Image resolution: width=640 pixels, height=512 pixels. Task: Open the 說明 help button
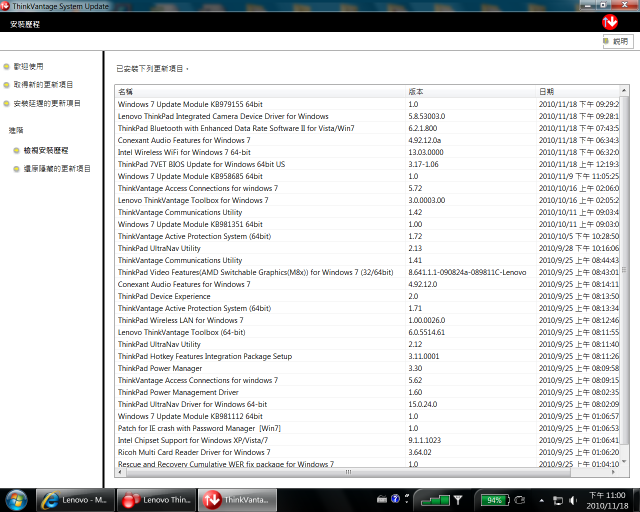tap(618, 42)
